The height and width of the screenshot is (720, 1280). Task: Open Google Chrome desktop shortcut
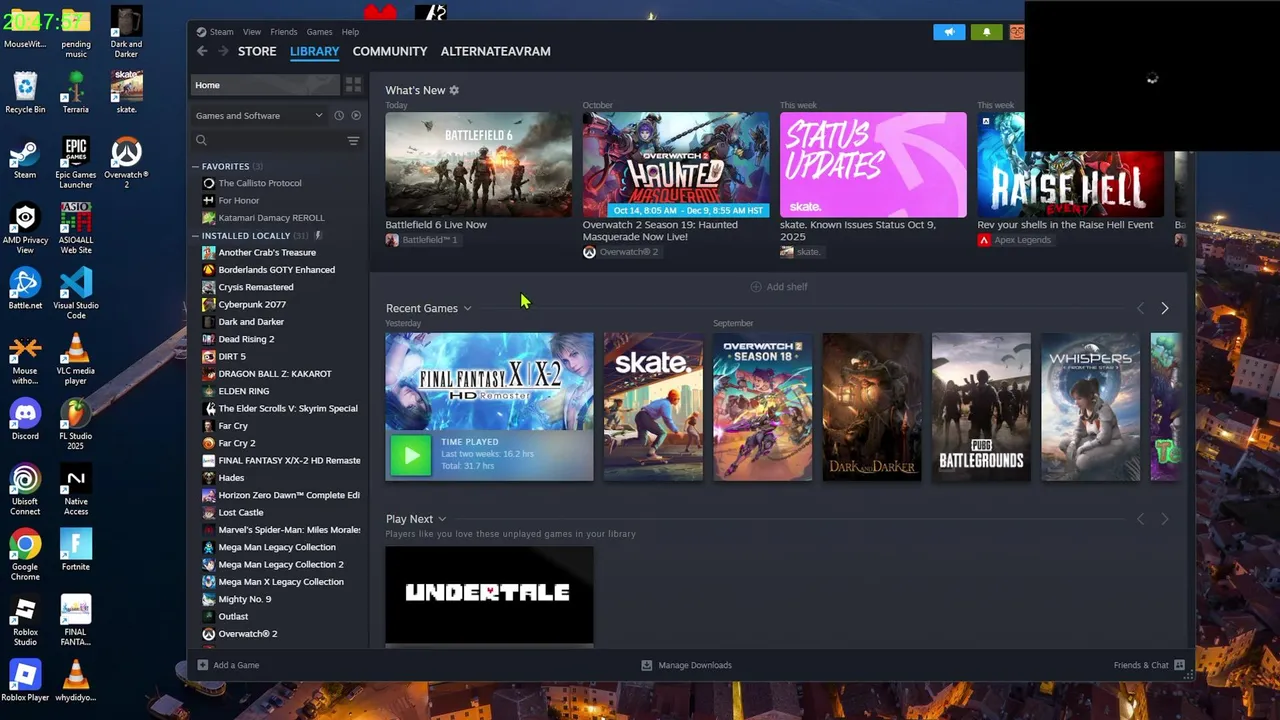pyautogui.click(x=25, y=555)
